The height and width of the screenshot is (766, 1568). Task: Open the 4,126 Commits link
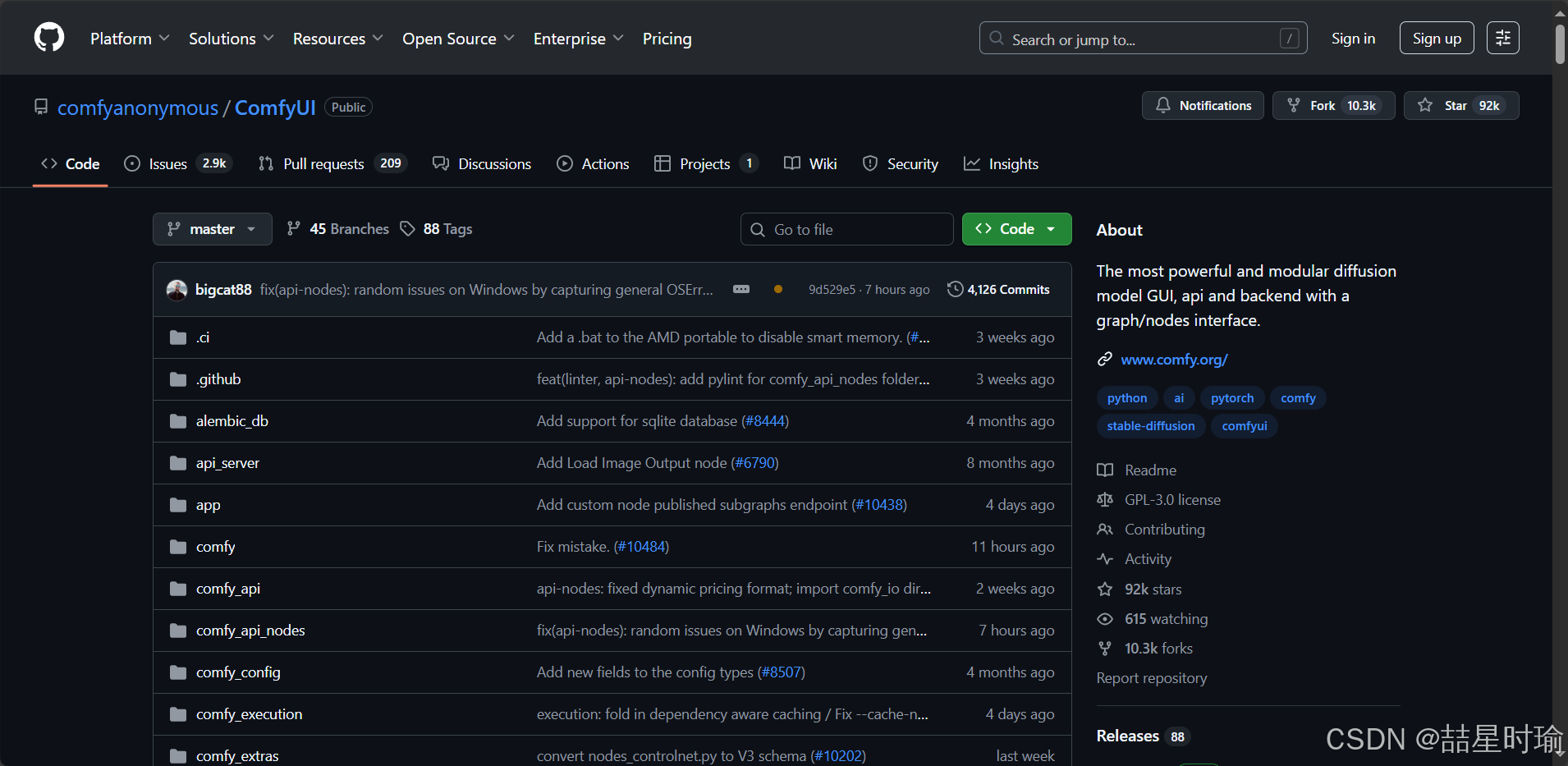(998, 290)
